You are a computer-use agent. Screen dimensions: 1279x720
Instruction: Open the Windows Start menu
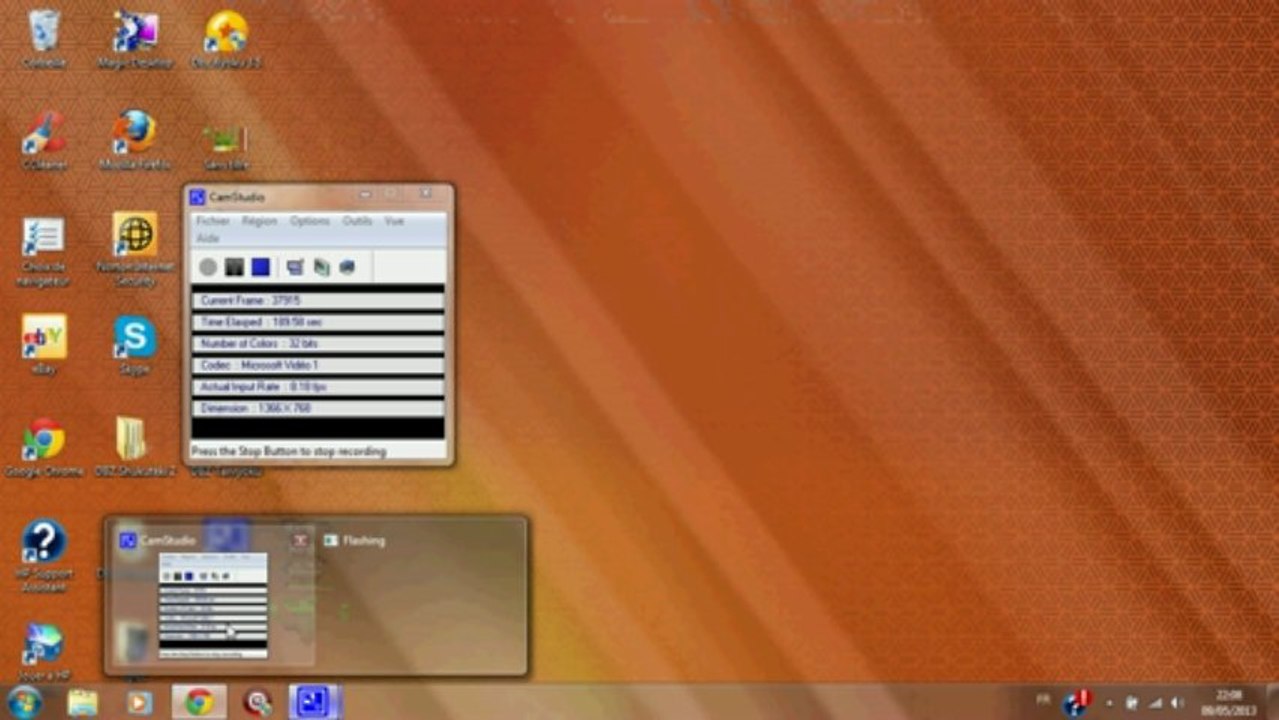[x=24, y=702]
